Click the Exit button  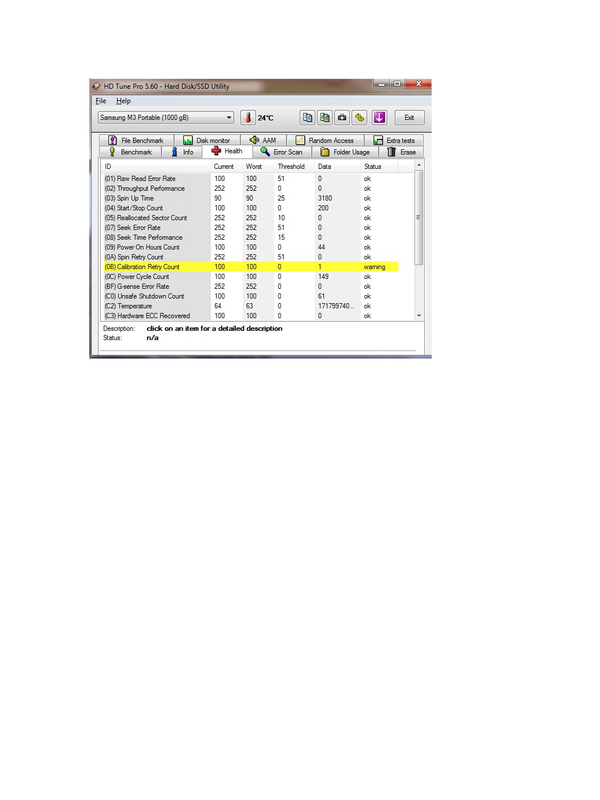[409, 117]
